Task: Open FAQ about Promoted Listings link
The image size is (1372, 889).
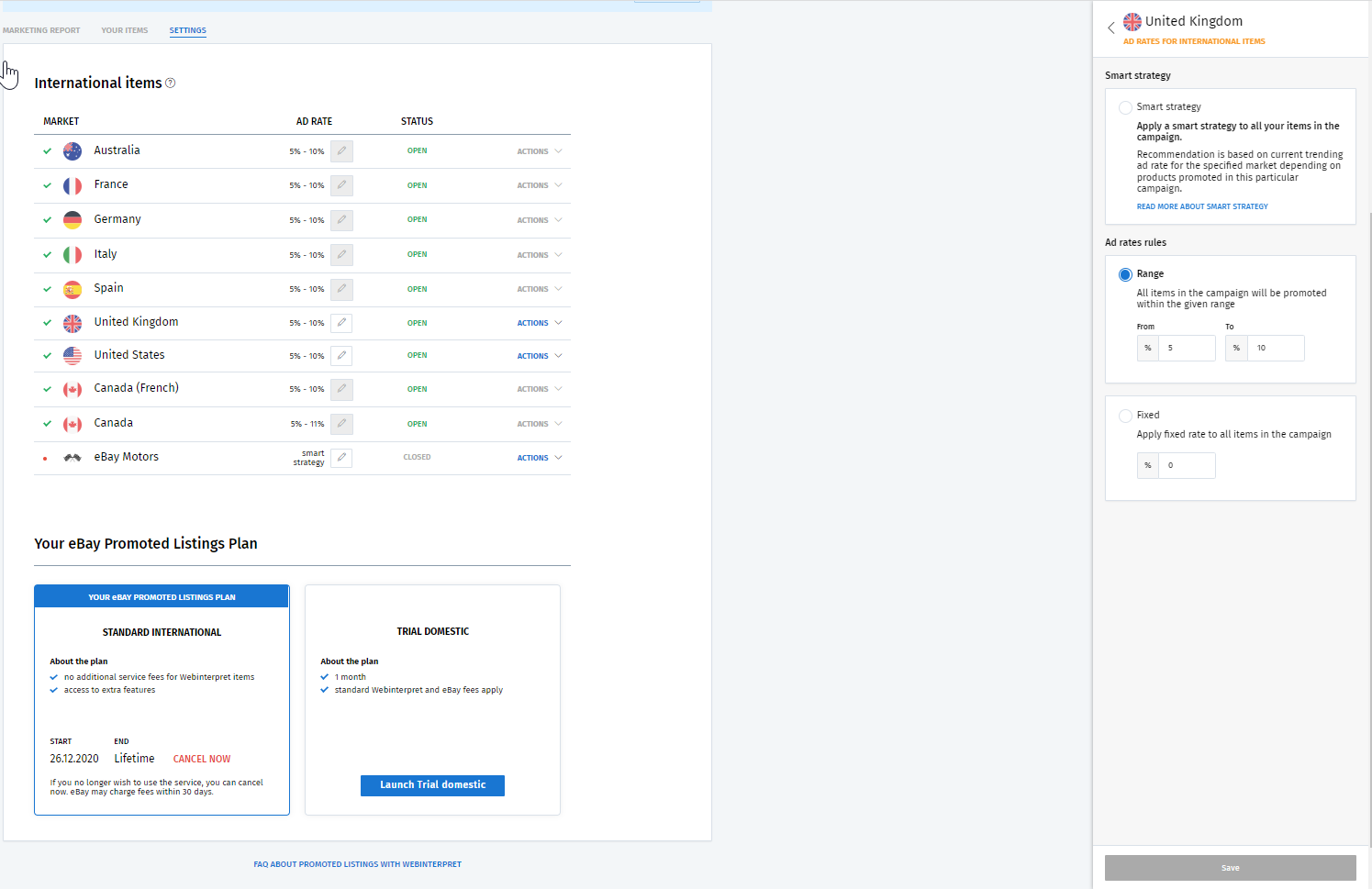Action: 358,864
